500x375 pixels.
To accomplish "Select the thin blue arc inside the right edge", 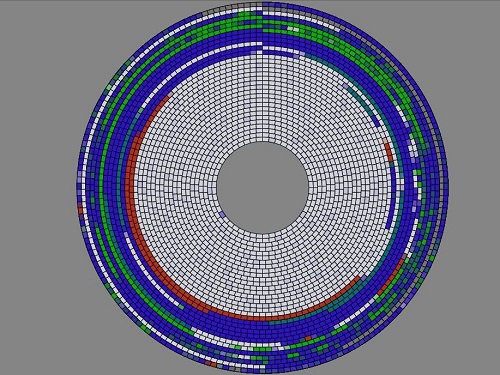I will pyautogui.click(x=392, y=196).
